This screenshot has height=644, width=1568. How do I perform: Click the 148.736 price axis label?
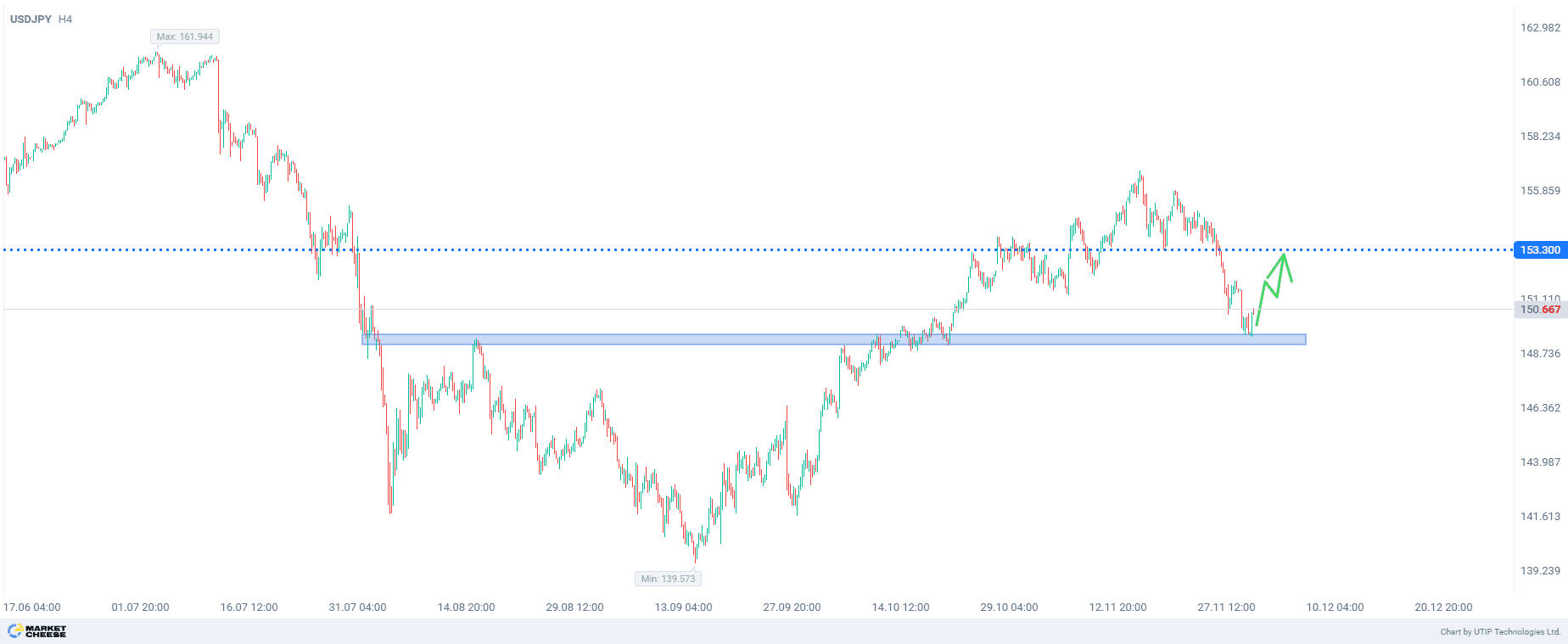point(1539,354)
